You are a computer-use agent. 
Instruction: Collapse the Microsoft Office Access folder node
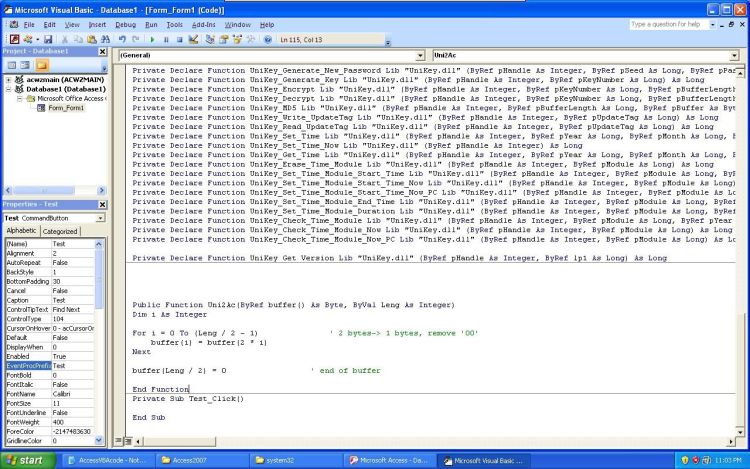coord(19,98)
